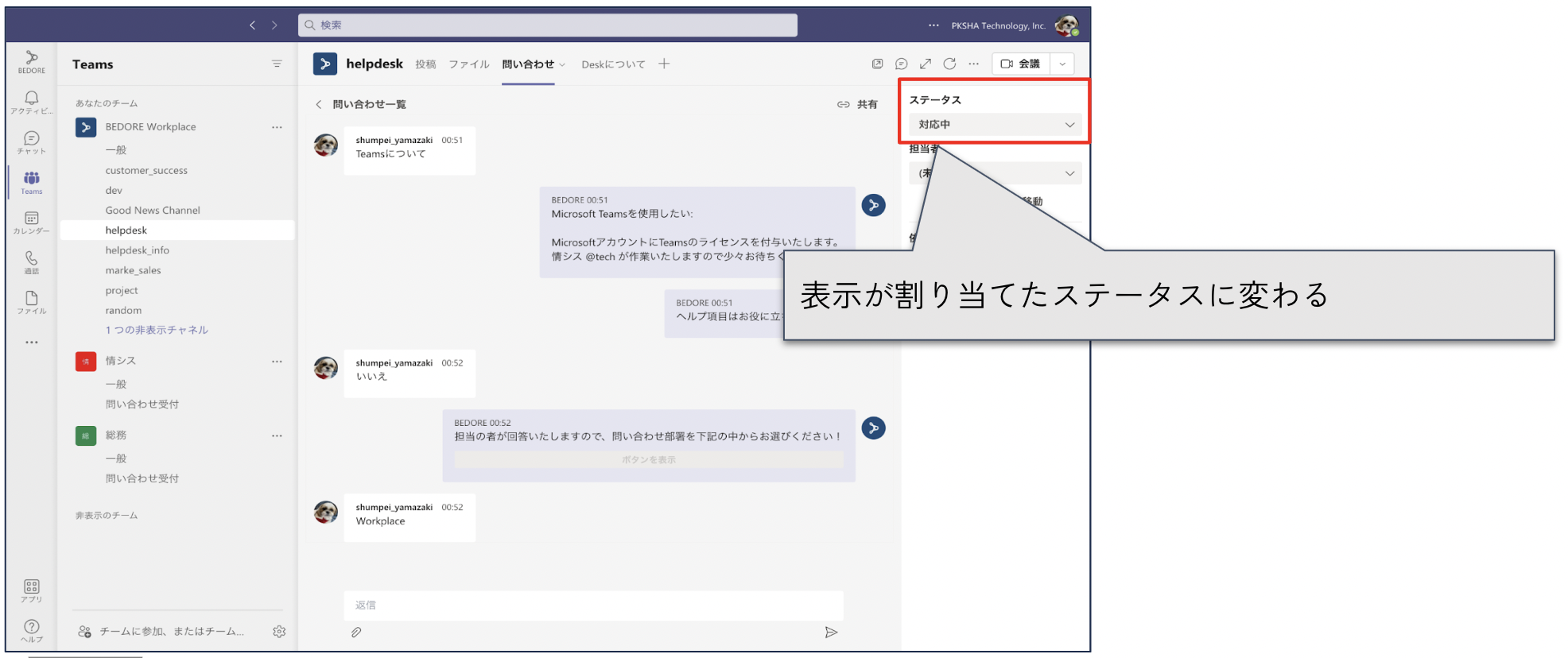The width and height of the screenshot is (1568, 658).
Task: Open Files icon in left rail
Action: pyautogui.click(x=32, y=303)
